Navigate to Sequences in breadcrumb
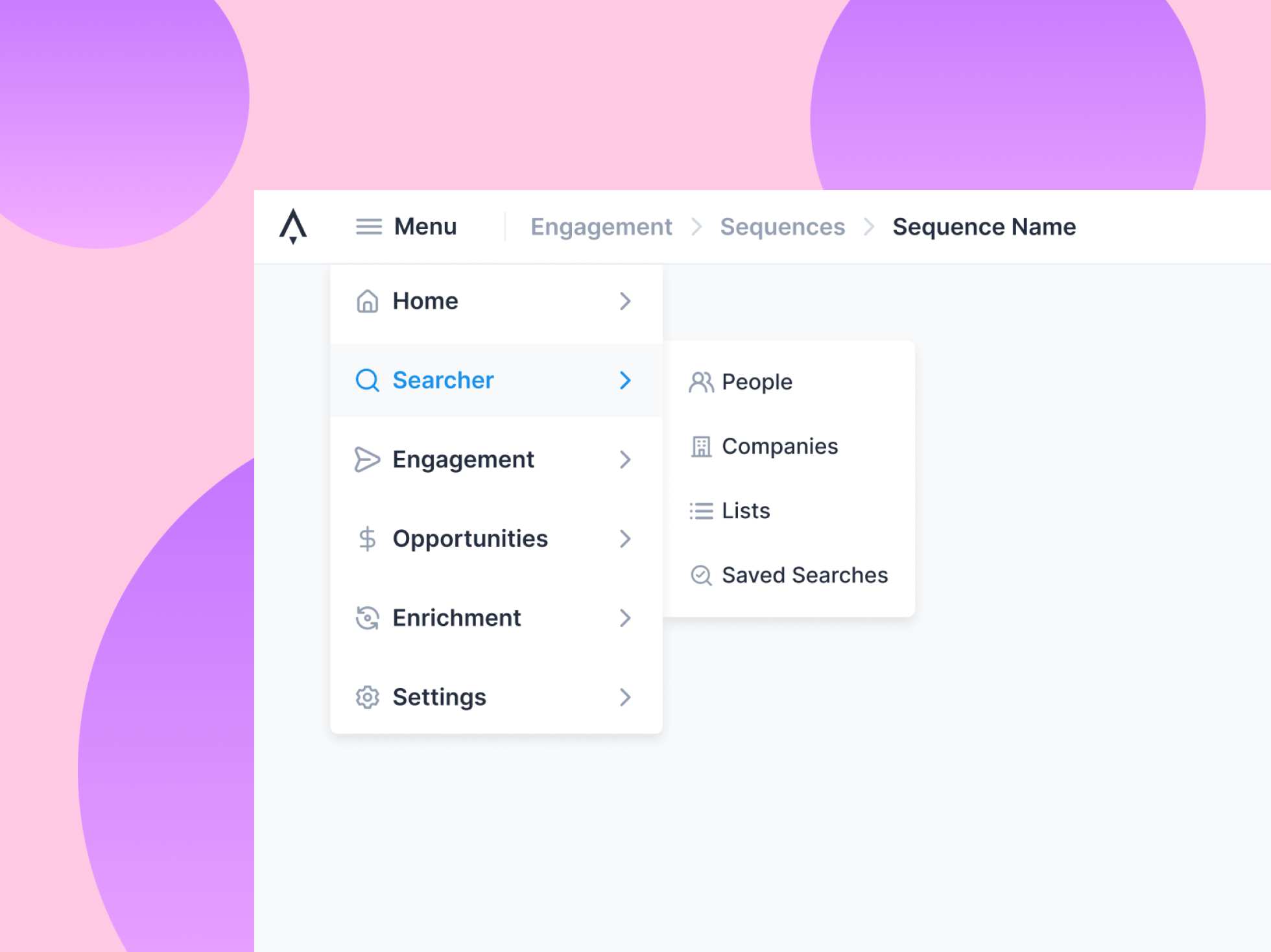Screen dimensions: 1271x952 click(x=784, y=226)
